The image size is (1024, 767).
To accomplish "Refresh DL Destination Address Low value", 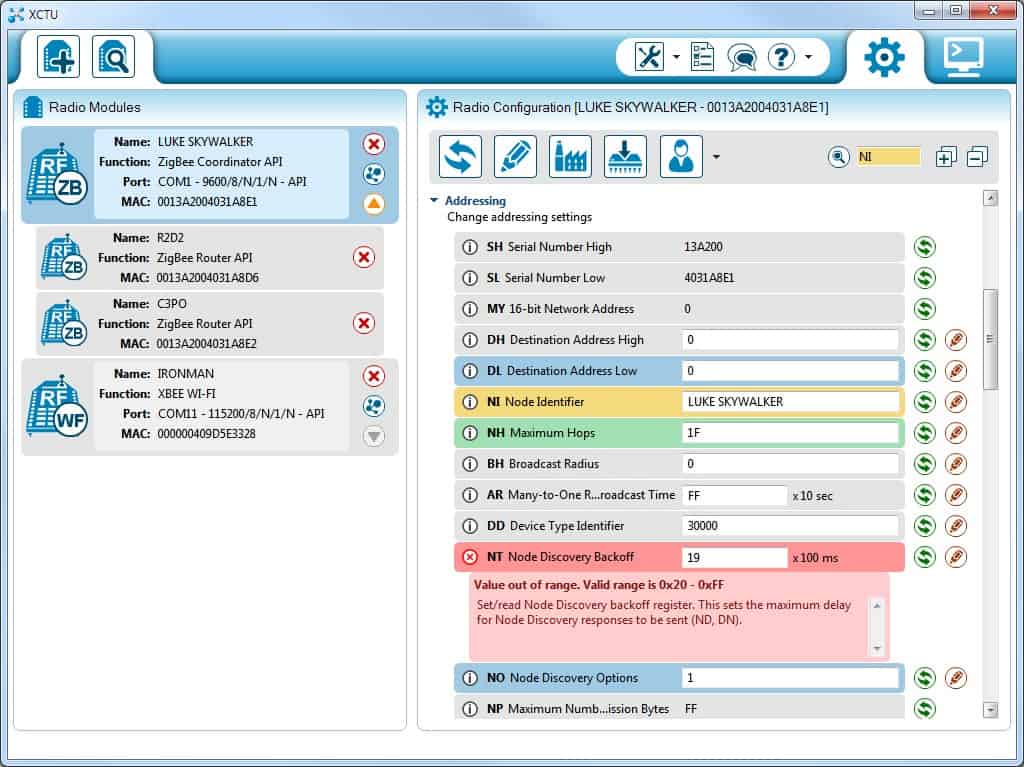I will point(925,370).
